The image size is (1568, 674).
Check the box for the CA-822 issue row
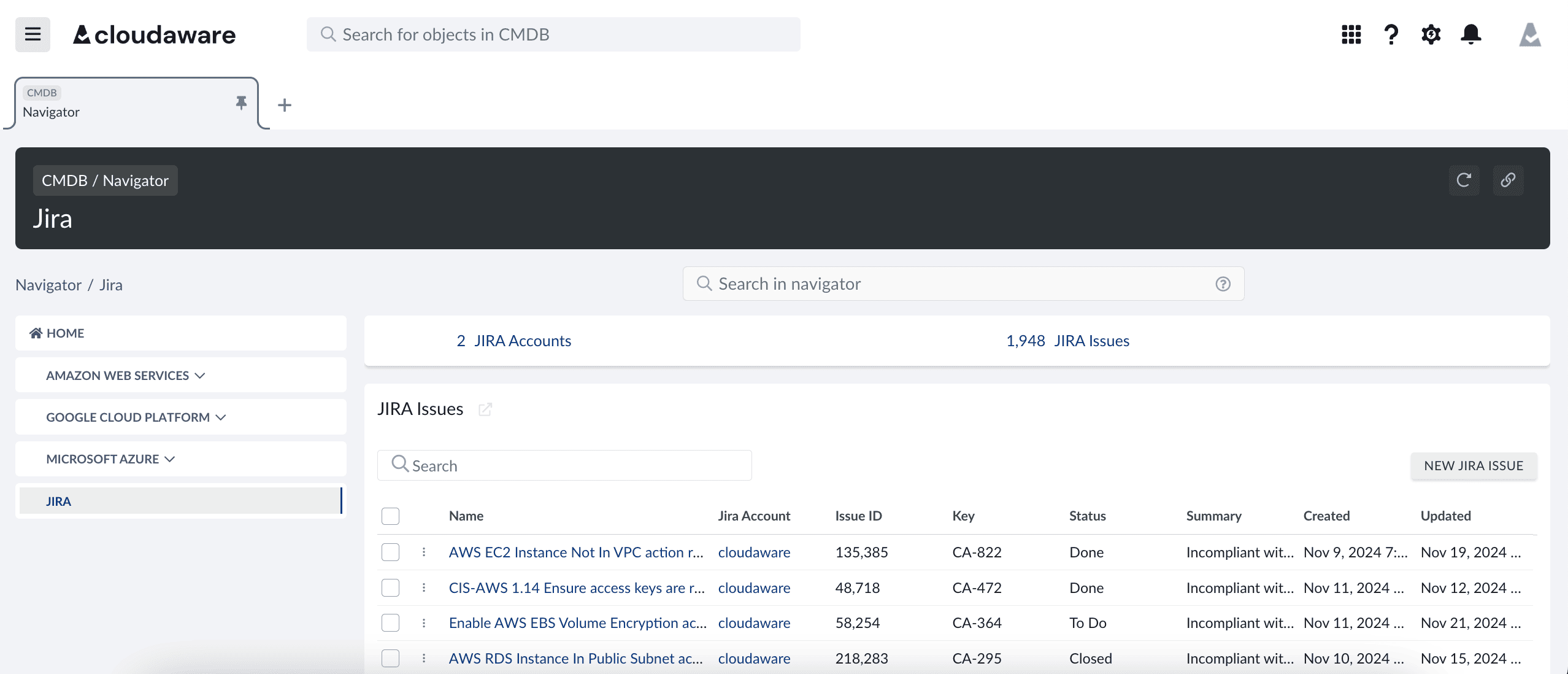[x=390, y=552]
